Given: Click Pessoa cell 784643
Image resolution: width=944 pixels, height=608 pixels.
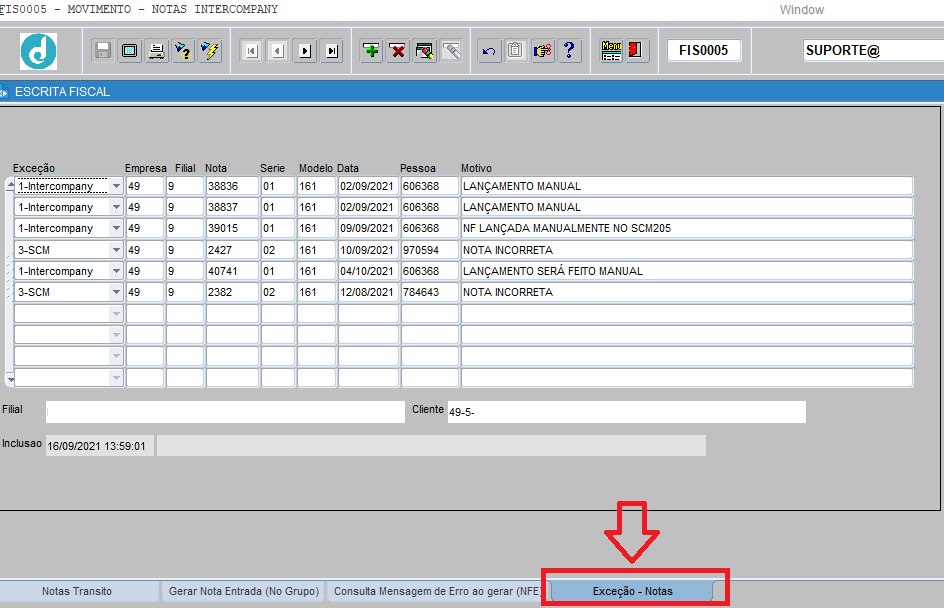Looking at the screenshot, I should point(429,292).
